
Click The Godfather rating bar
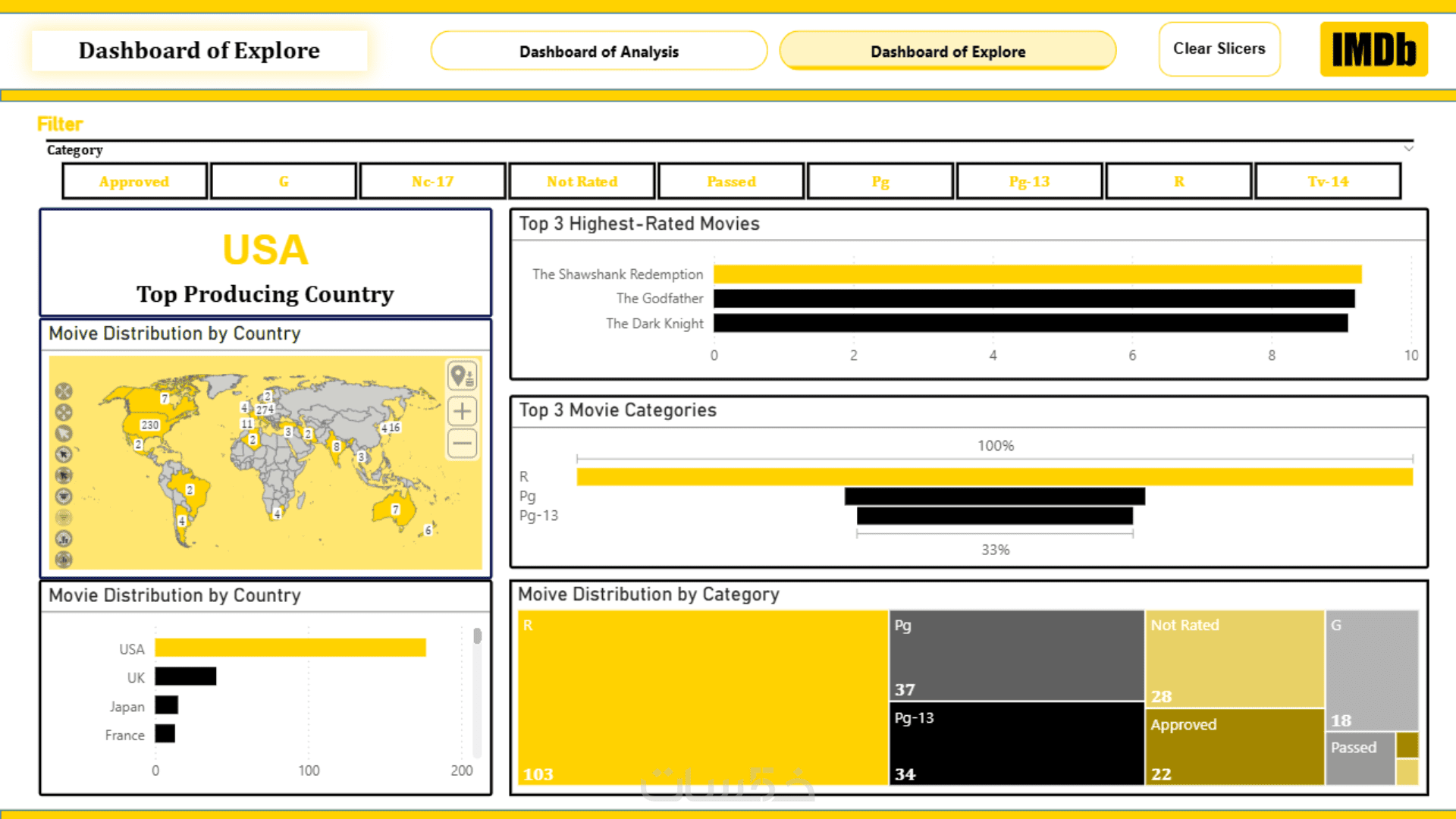1033,299
